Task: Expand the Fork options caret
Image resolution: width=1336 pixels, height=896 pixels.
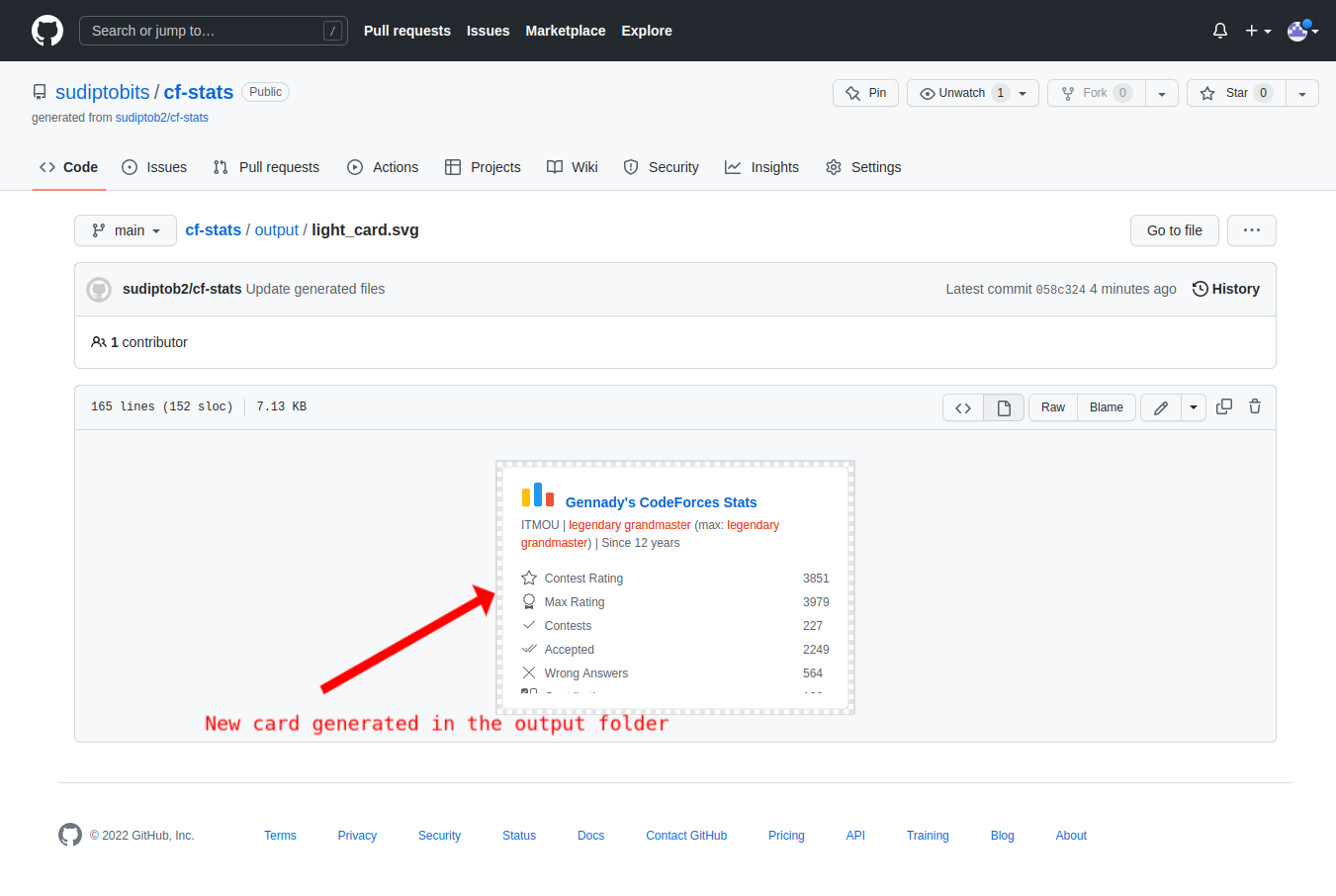Action: [x=1162, y=93]
